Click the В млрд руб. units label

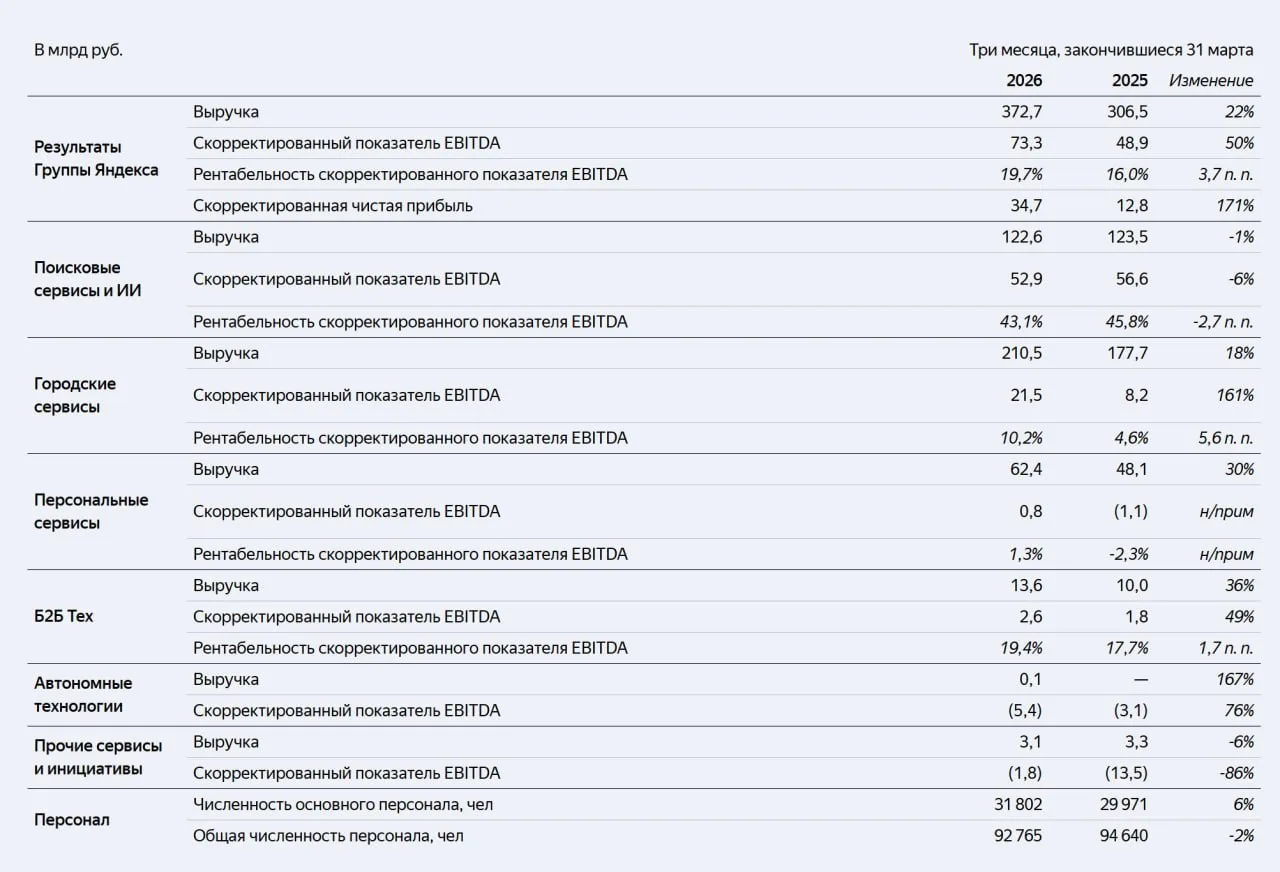tap(78, 50)
